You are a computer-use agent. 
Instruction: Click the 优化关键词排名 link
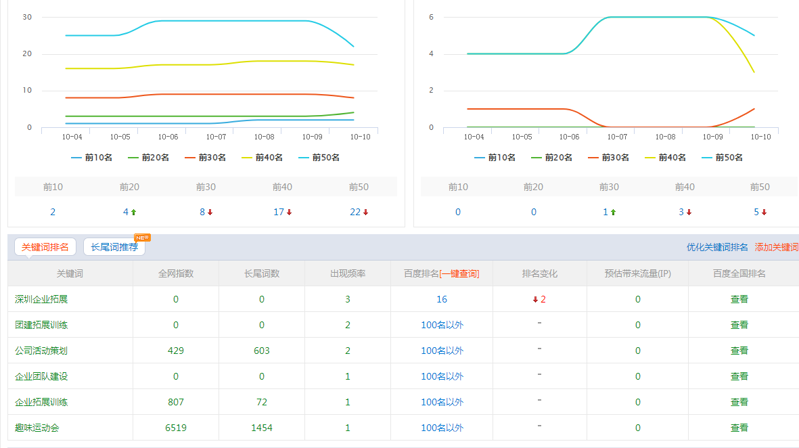[717, 247]
